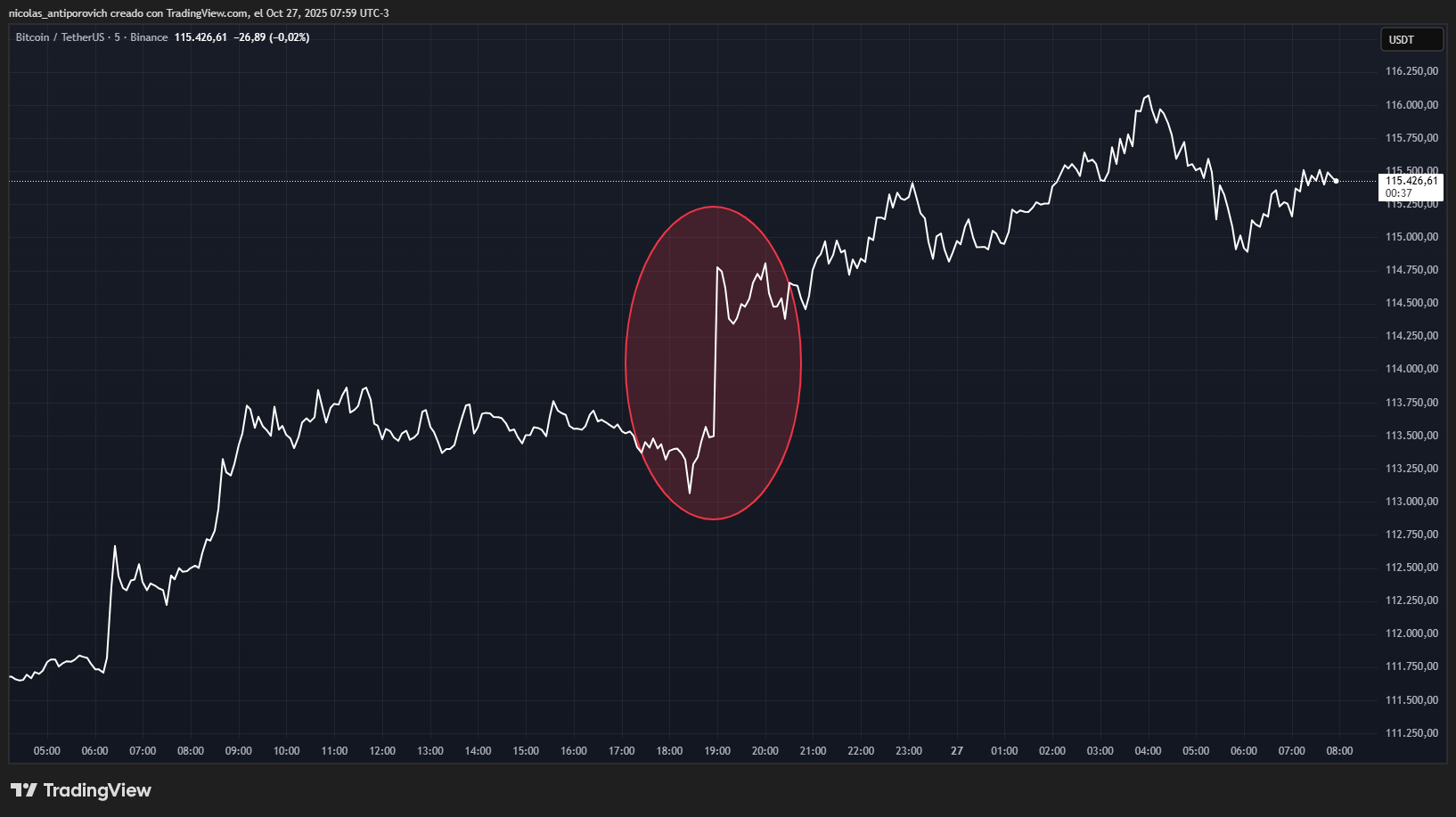Click the header price value 115.426,61
Viewport: 1456px width, 817px height.
click(x=200, y=37)
